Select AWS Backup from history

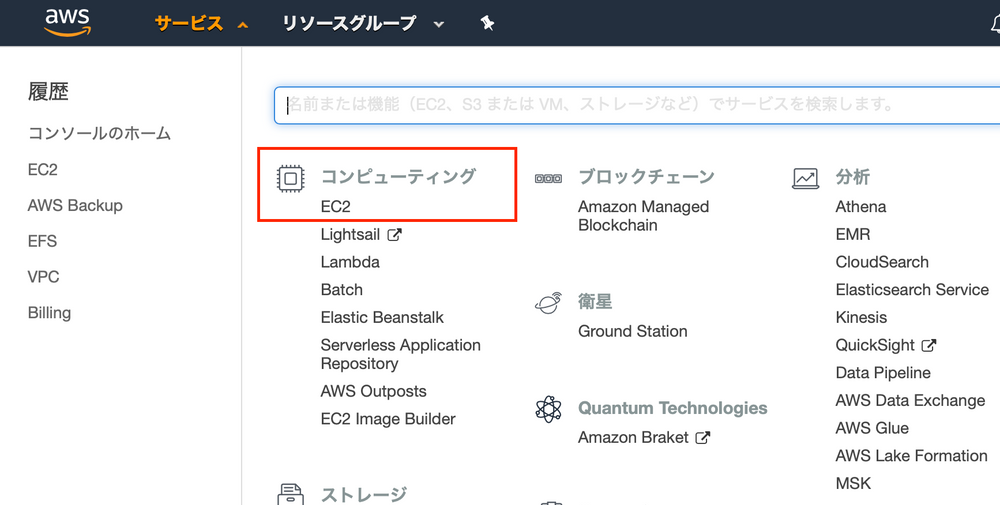point(75,205)
